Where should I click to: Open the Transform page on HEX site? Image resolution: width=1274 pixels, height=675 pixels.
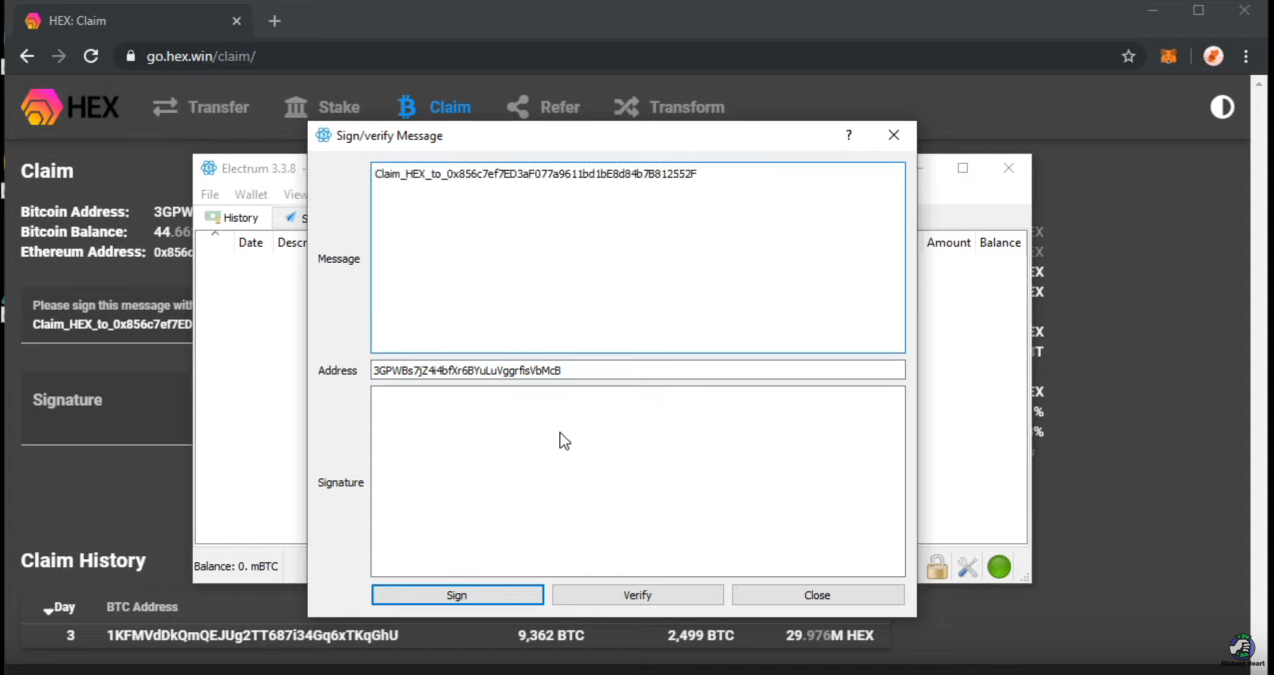669,107
